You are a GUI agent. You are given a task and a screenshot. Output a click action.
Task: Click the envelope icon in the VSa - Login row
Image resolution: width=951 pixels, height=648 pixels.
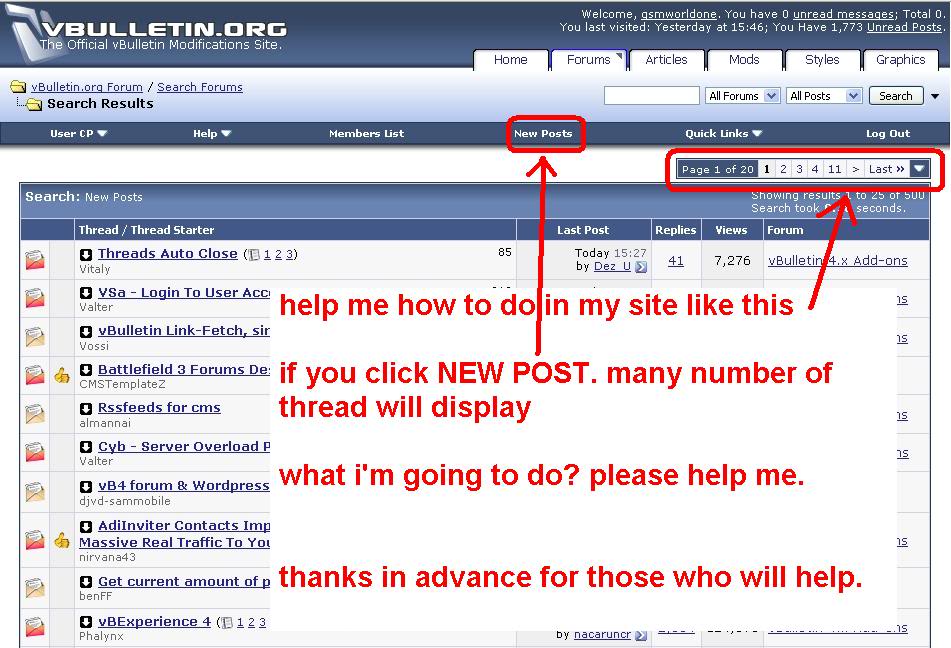[35, 298]
